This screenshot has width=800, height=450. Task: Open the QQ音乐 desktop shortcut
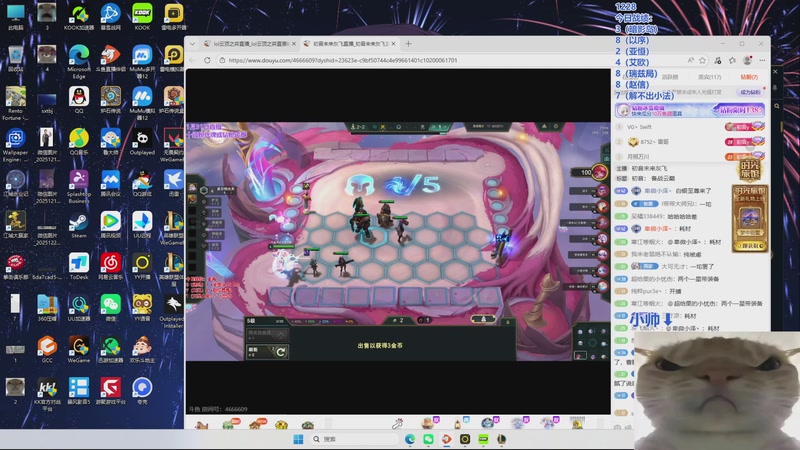(79, 141)
